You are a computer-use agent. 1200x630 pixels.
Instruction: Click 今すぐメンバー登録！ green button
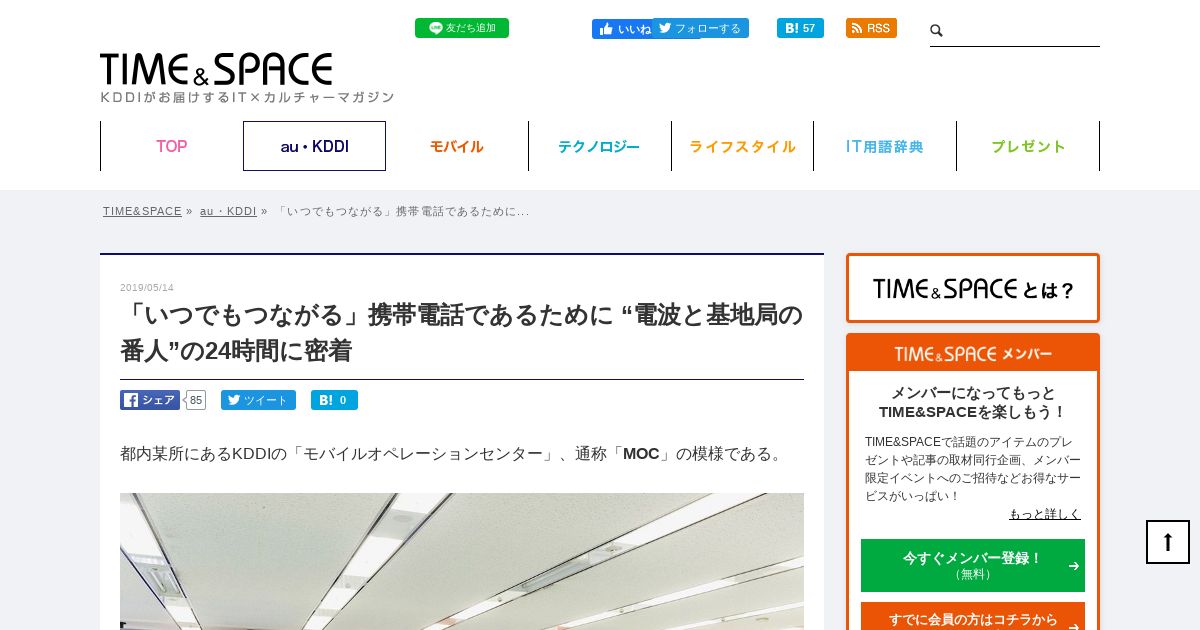[973, 565]
